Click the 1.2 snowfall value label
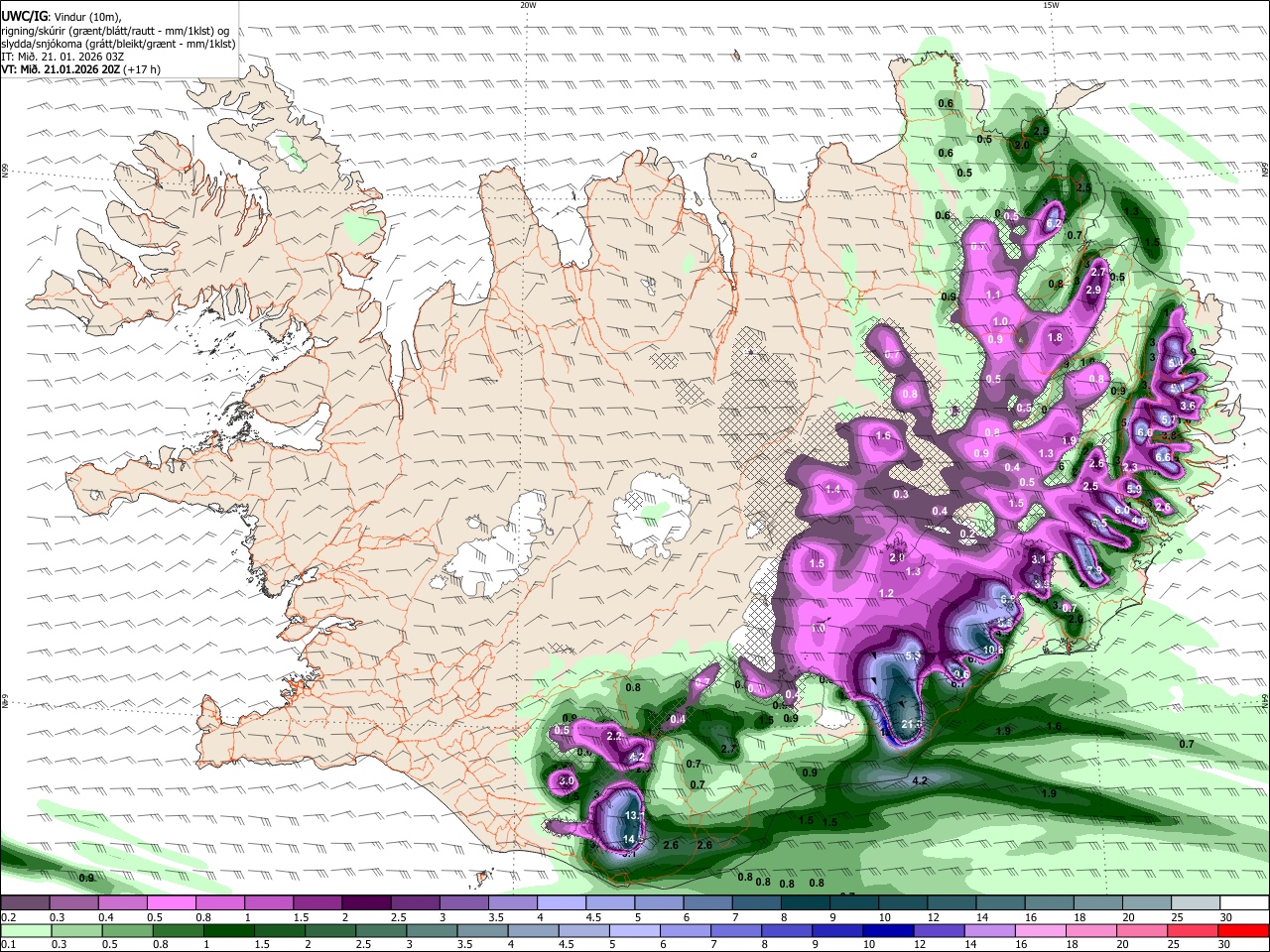1270x952 pixels. point(886,594)
